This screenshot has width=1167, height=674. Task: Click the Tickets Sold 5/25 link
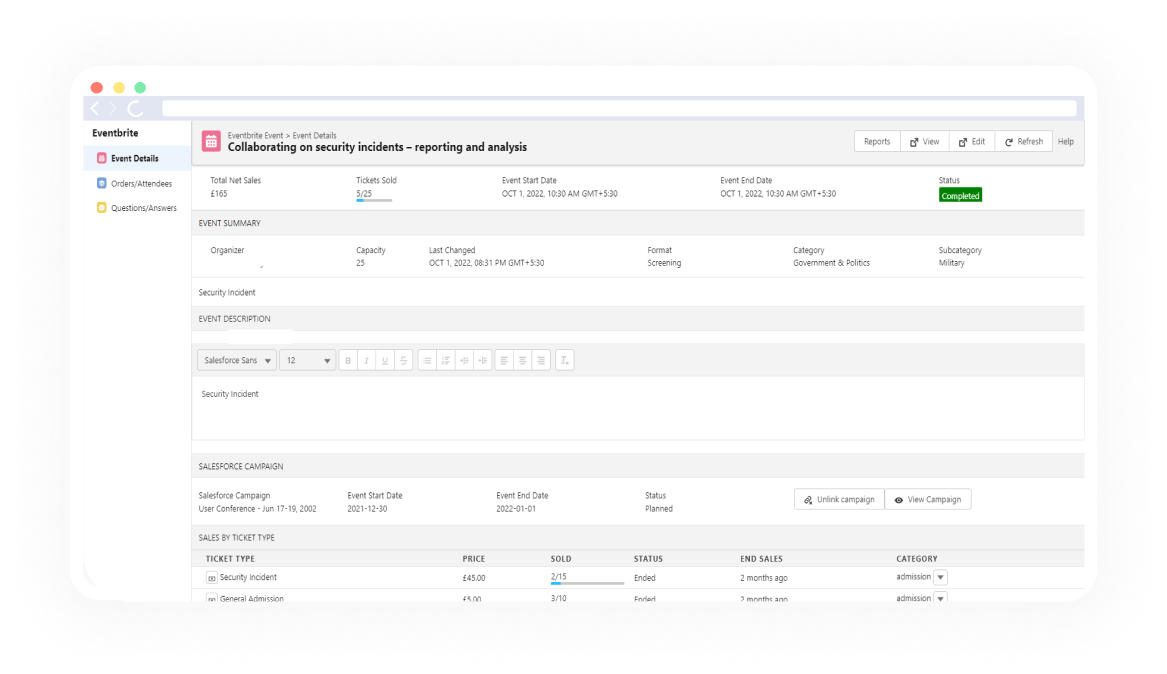point(364,192)
